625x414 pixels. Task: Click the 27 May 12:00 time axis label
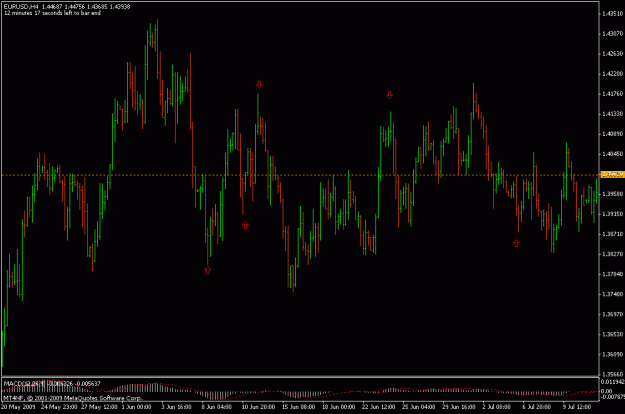[x=99, y=407]
